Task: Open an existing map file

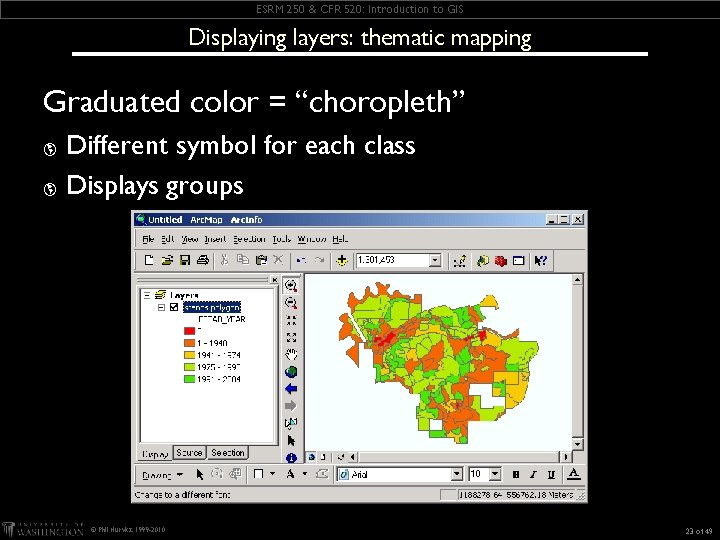Action: pos(167,260)
